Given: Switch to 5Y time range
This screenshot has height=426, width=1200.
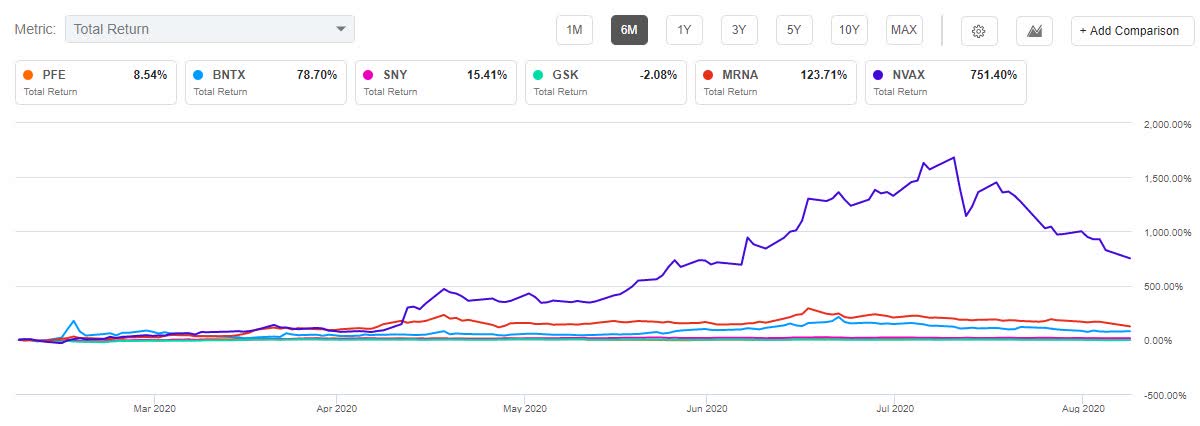Looking at the screenshot, I should pyautogui.click(x=794, y=30).
